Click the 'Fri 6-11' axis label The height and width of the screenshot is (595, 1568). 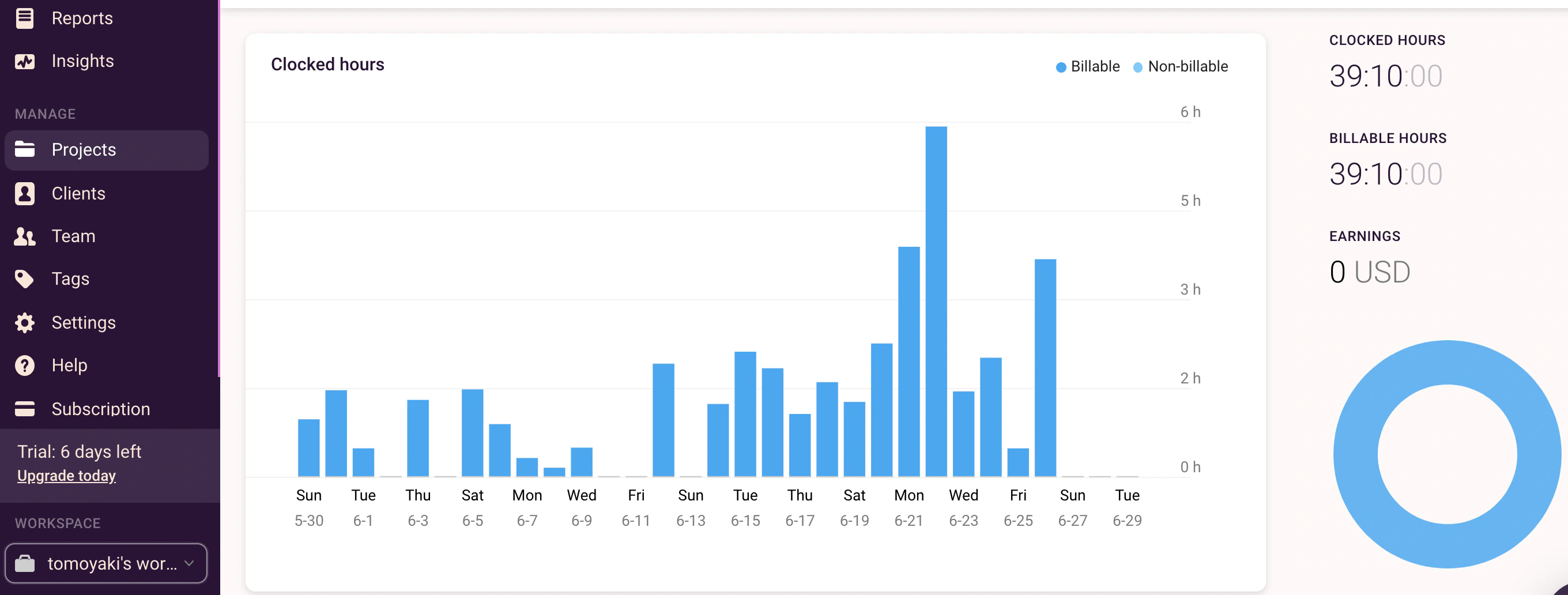636,507
